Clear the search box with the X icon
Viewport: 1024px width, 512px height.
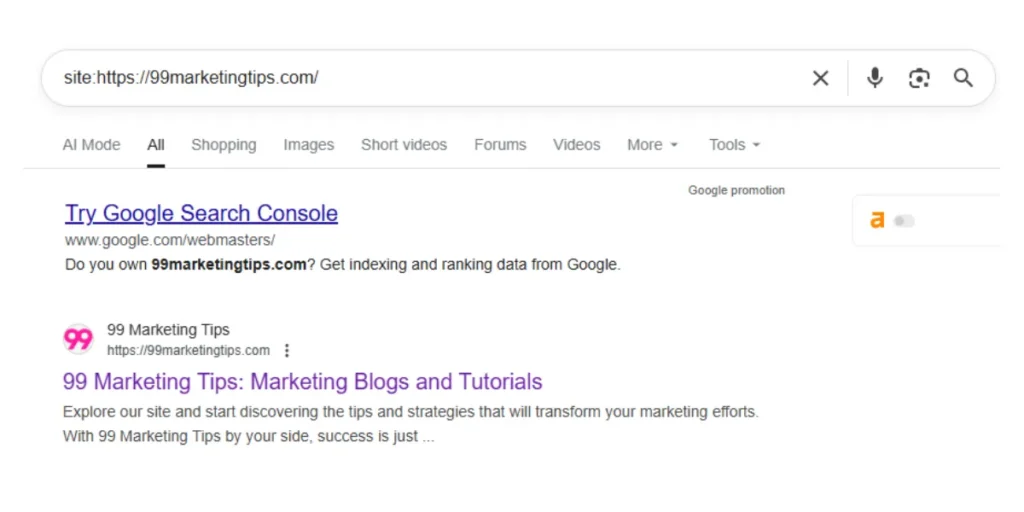(x=820, y=78)
